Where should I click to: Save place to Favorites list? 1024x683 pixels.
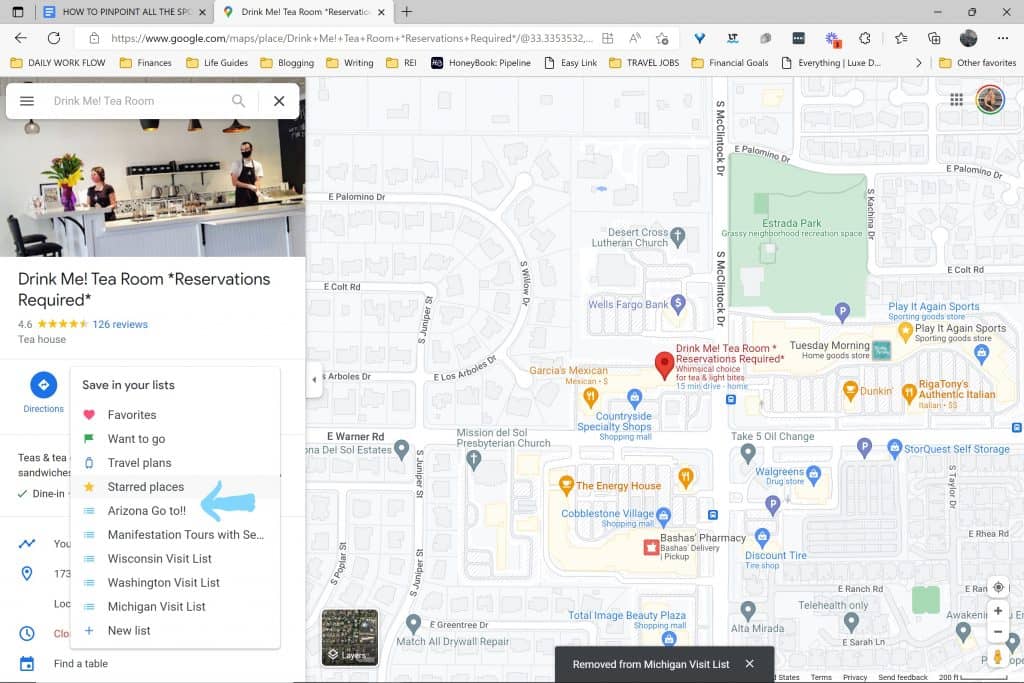[174, 415]
